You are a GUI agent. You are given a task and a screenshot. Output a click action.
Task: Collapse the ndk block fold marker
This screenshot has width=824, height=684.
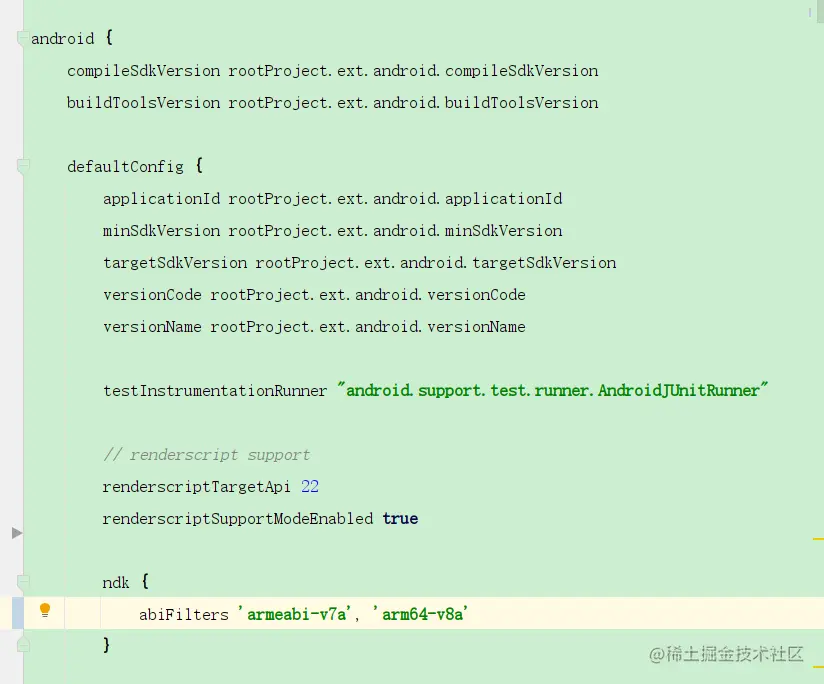[x=23, y=582]
